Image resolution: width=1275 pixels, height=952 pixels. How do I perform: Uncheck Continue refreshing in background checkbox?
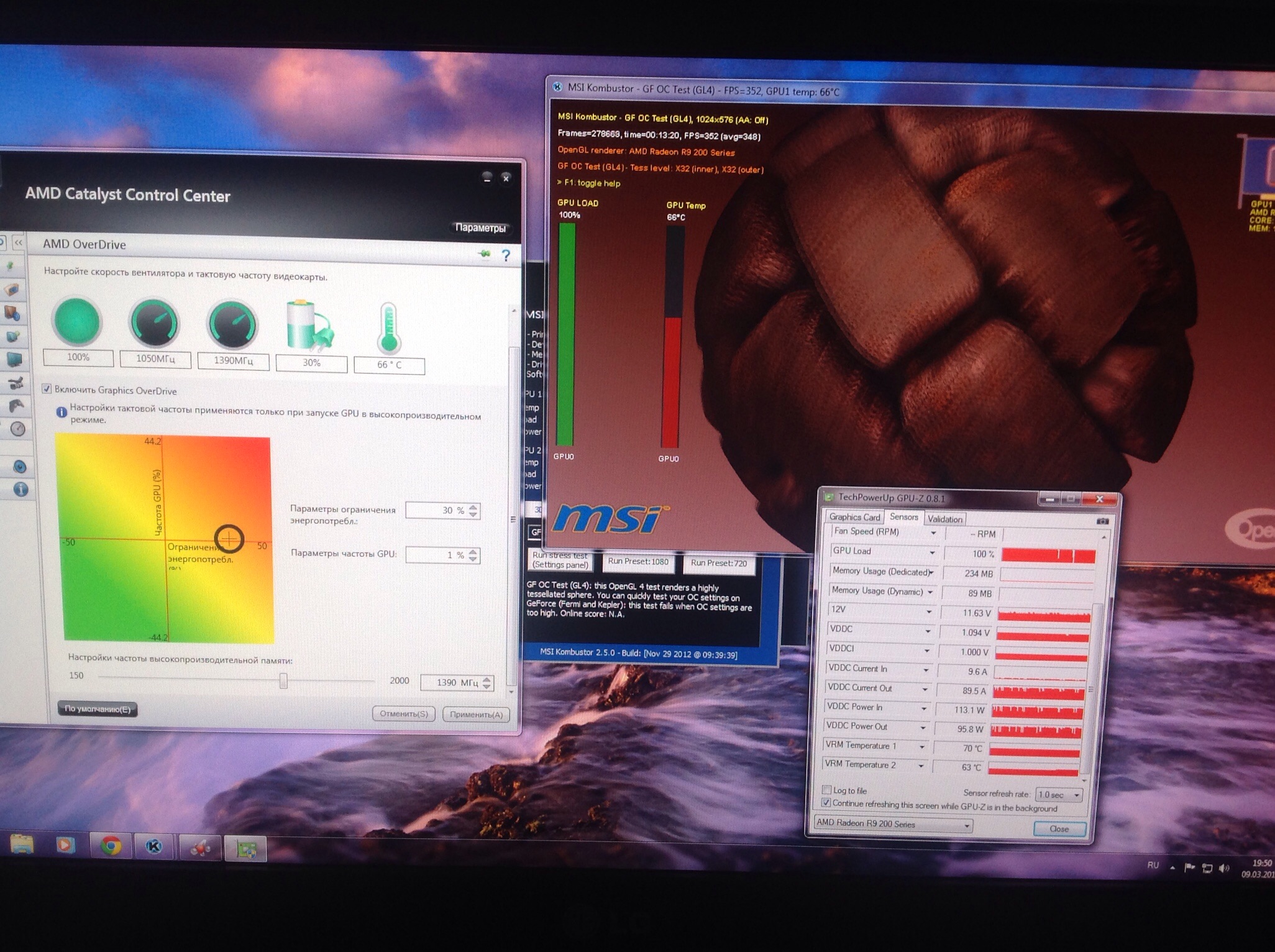[826, 803]
